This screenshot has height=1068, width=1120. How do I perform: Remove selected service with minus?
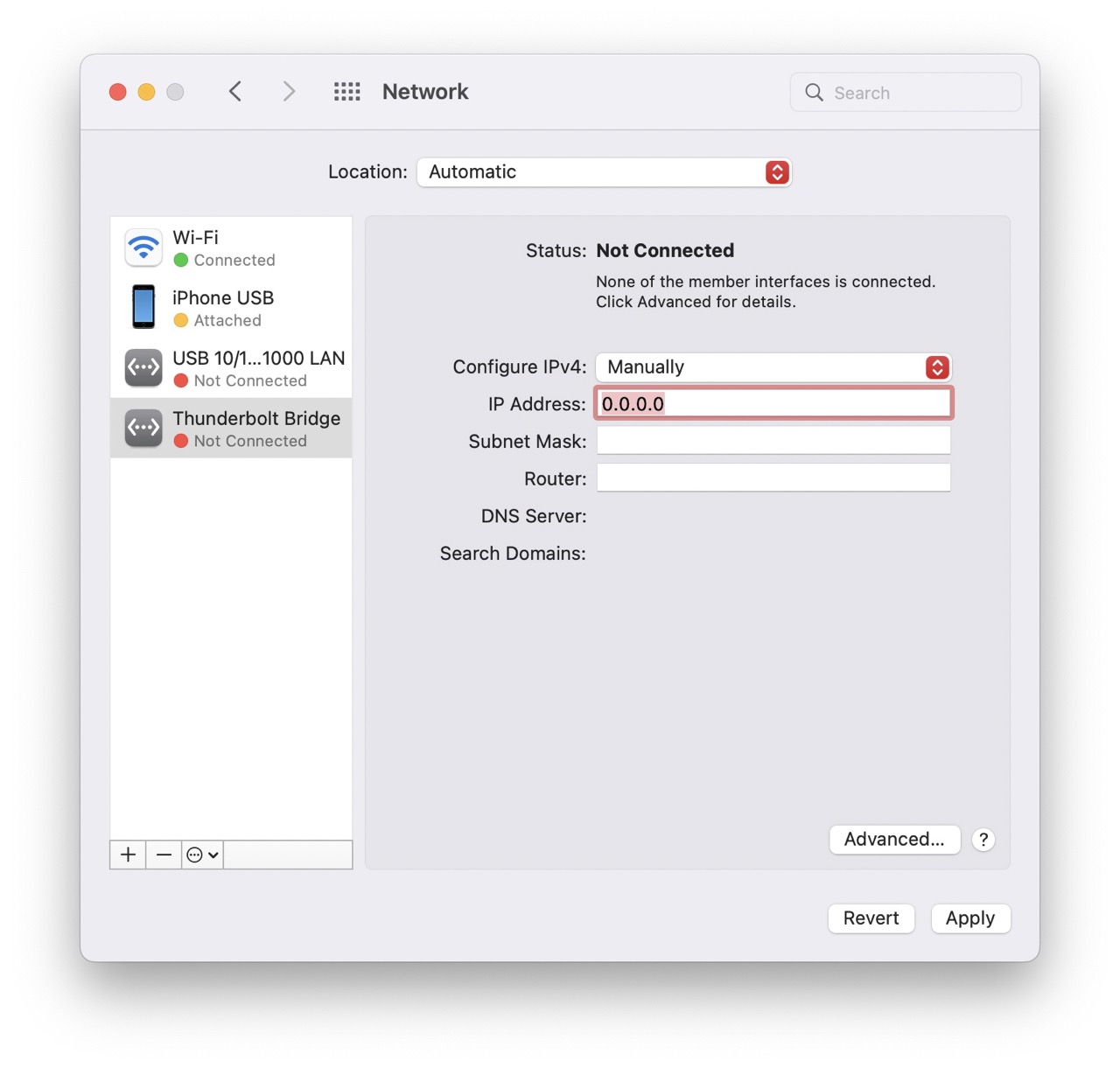pos(164,855)
